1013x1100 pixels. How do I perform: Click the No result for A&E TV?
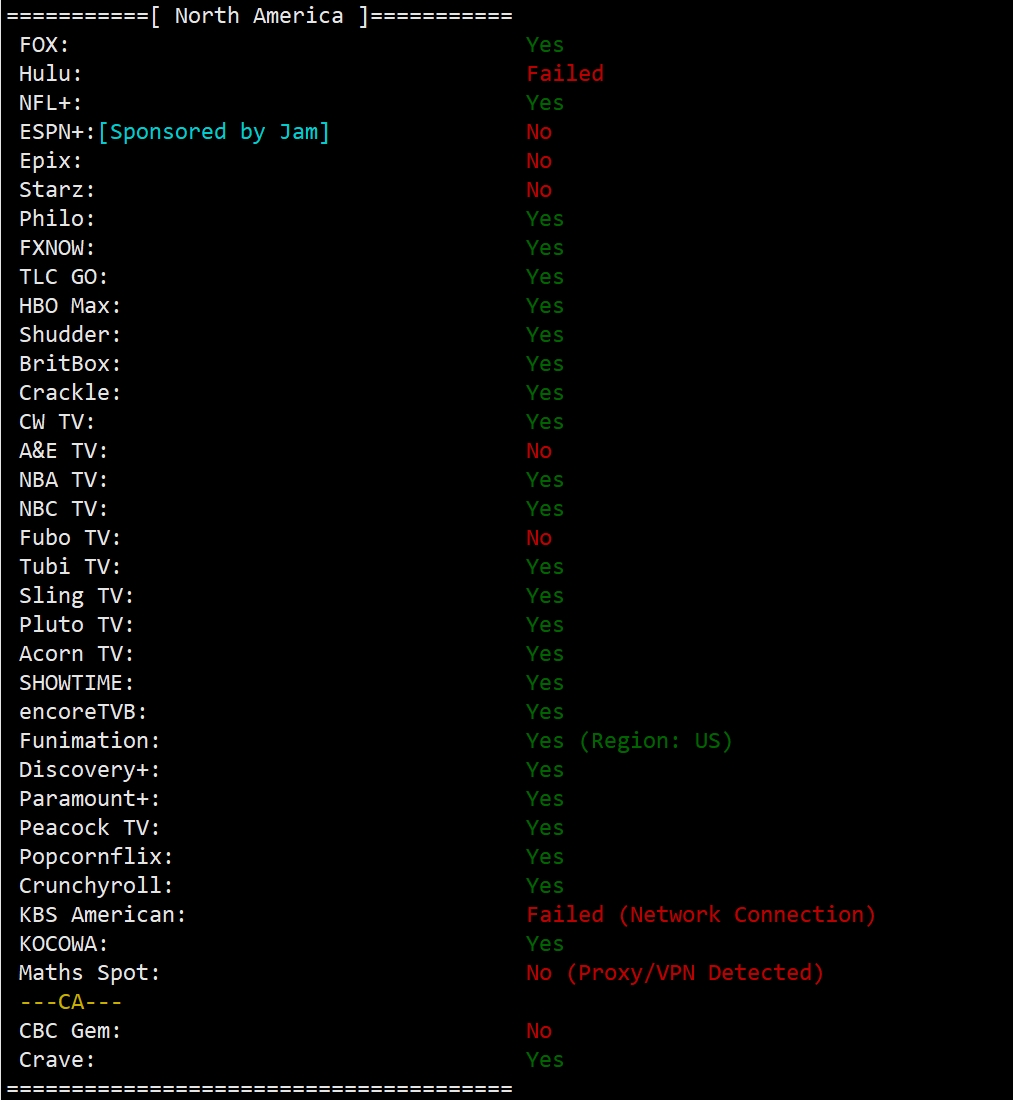point(539,450)
